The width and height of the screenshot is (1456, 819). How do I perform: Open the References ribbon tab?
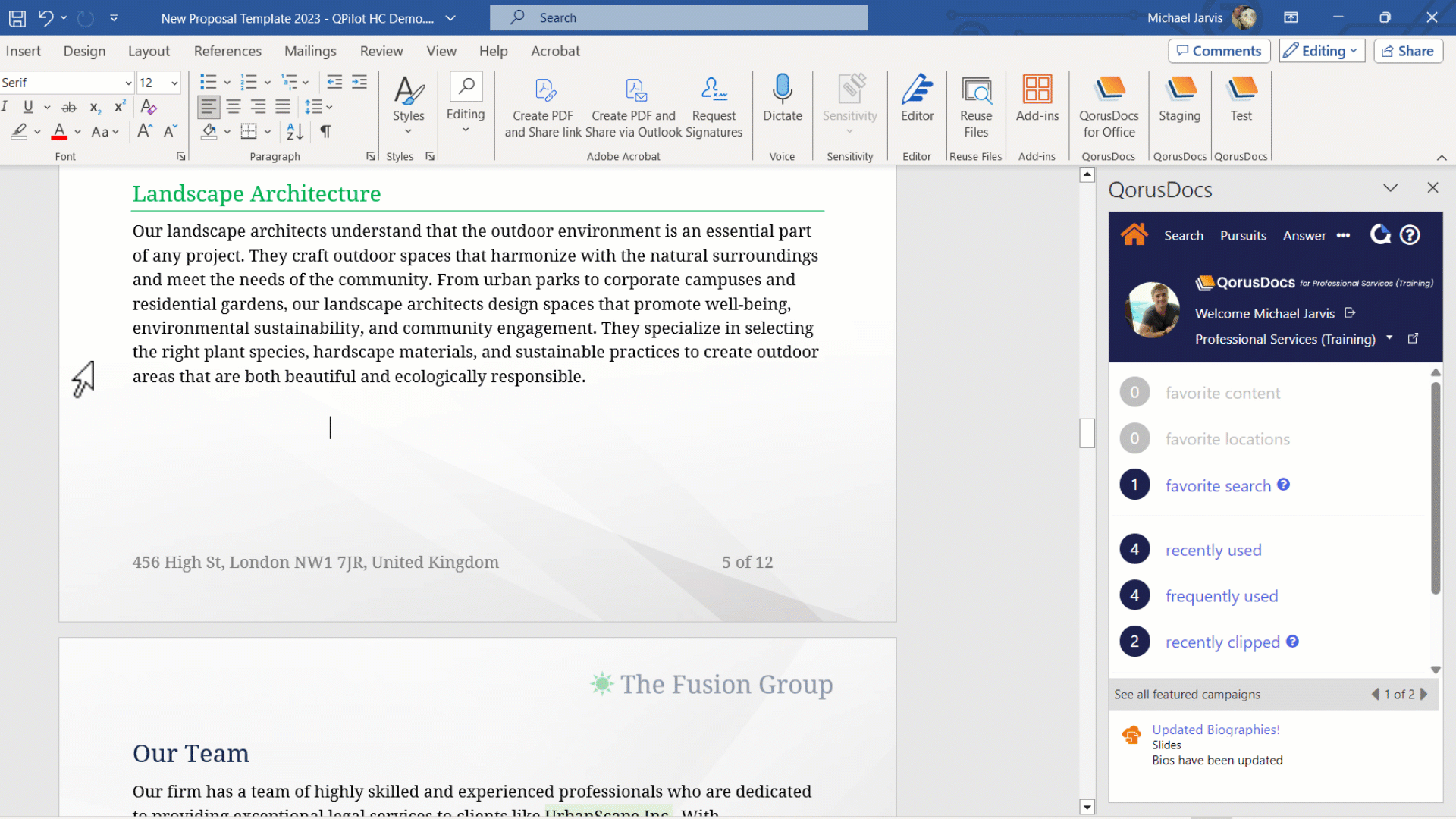click(227, 51)
